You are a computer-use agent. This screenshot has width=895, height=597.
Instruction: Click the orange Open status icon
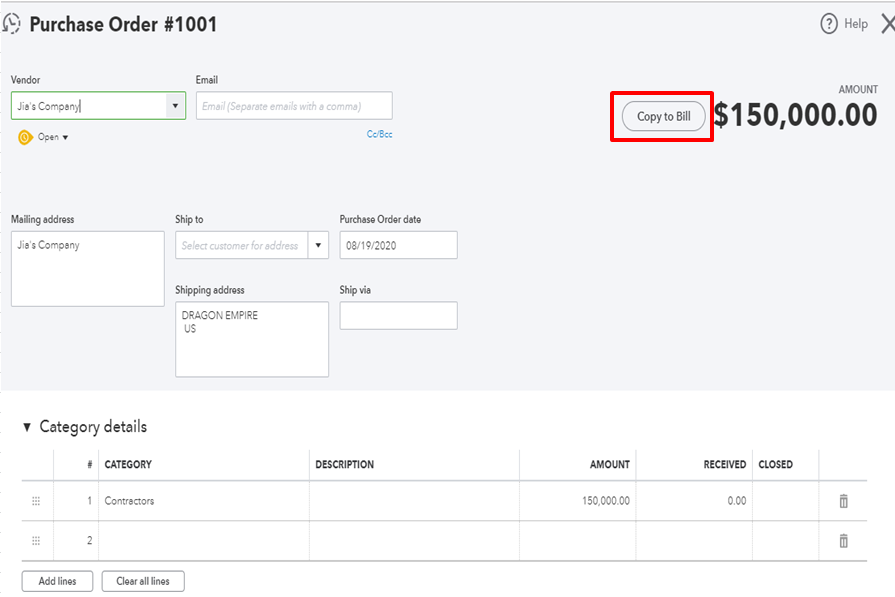[25, 137]
